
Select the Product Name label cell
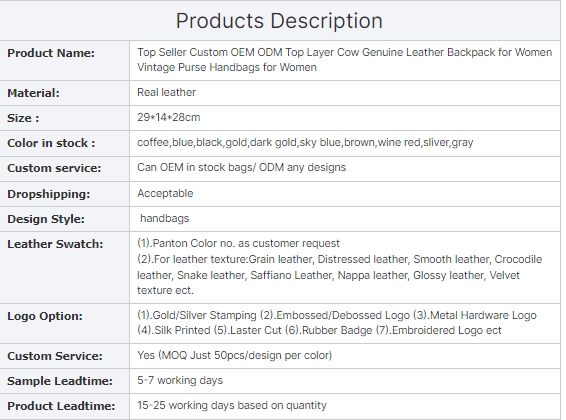[x=65, y=60]
